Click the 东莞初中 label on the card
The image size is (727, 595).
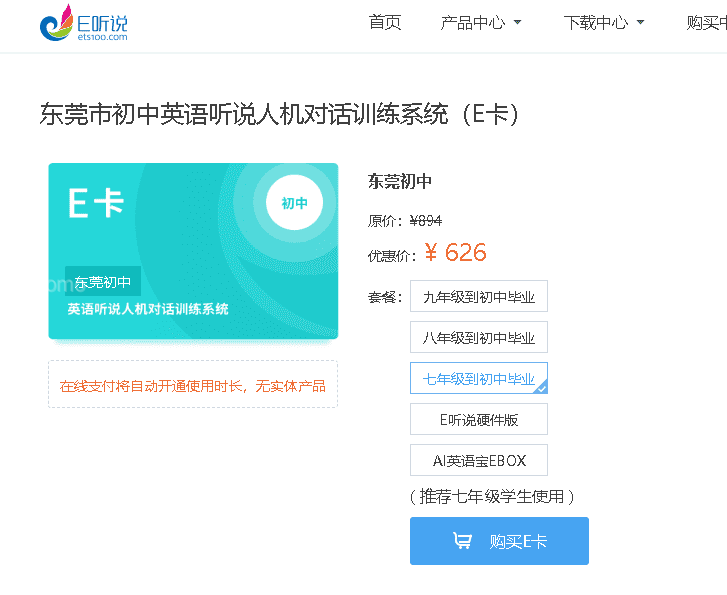[x=103, y=283]
